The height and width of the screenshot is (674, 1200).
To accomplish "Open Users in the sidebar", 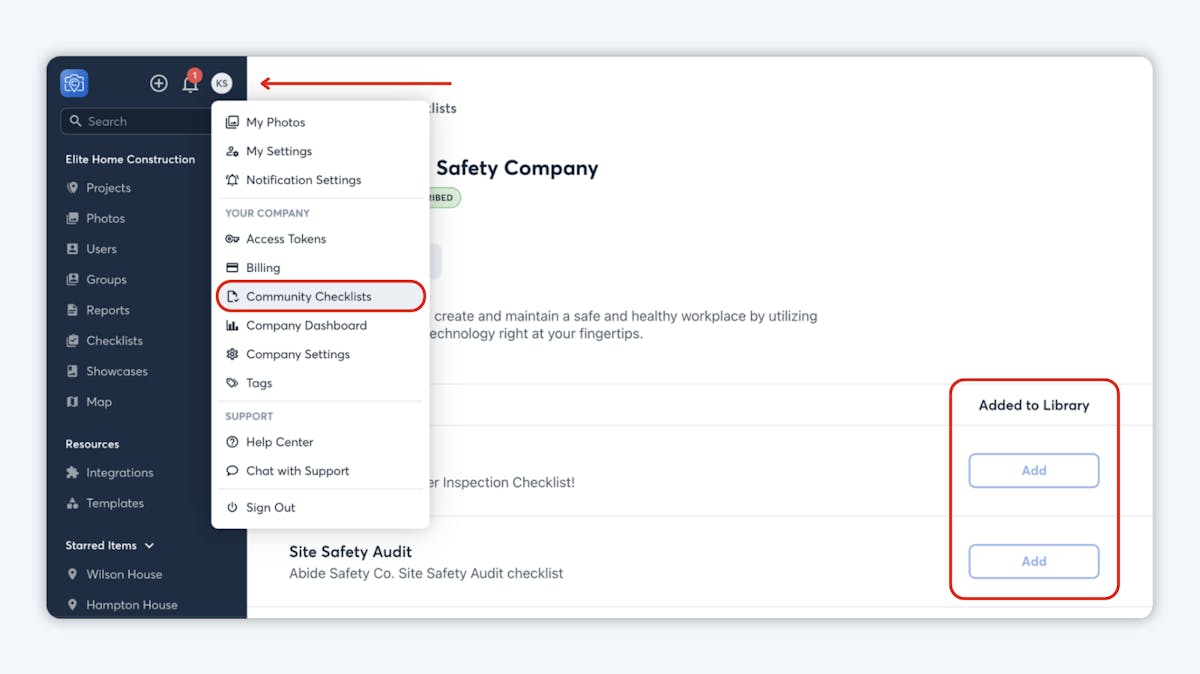I will [101, 249].
